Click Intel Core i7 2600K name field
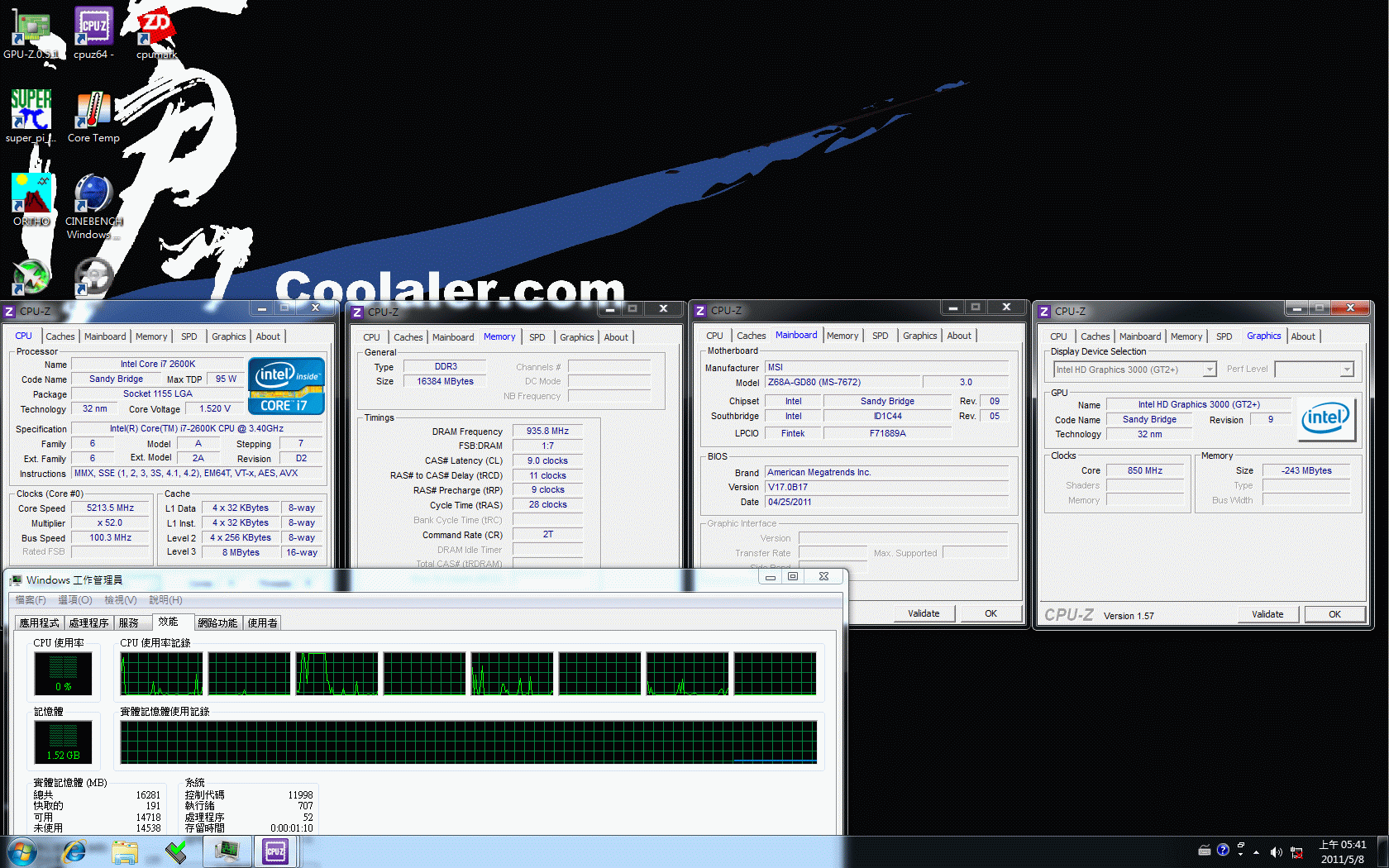This screenshot has height=868, width=1389. pos(158,364)
